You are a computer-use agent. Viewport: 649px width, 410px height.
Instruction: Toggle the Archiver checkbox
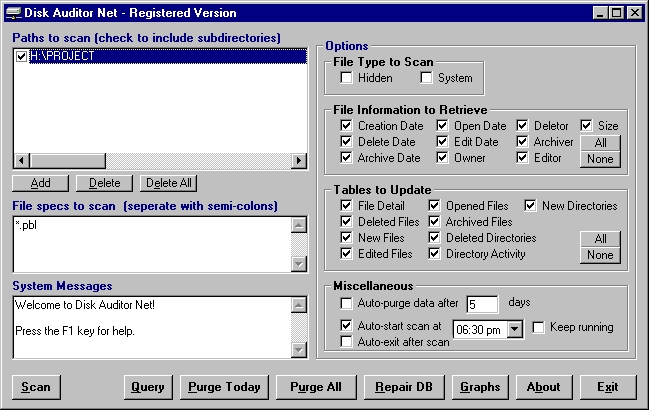pos(522,141)
